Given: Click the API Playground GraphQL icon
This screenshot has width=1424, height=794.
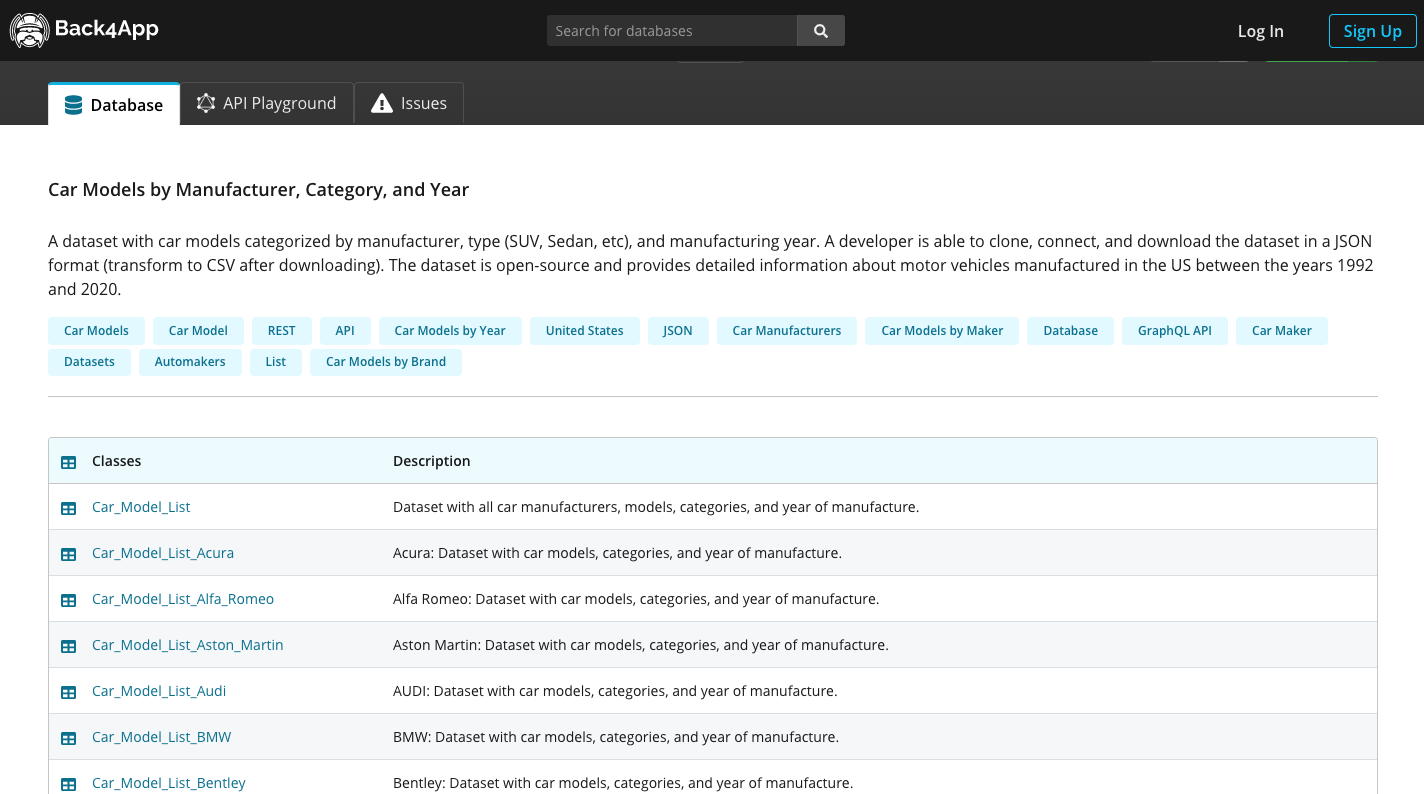Looking at the screenshot, I should (206, 103).
